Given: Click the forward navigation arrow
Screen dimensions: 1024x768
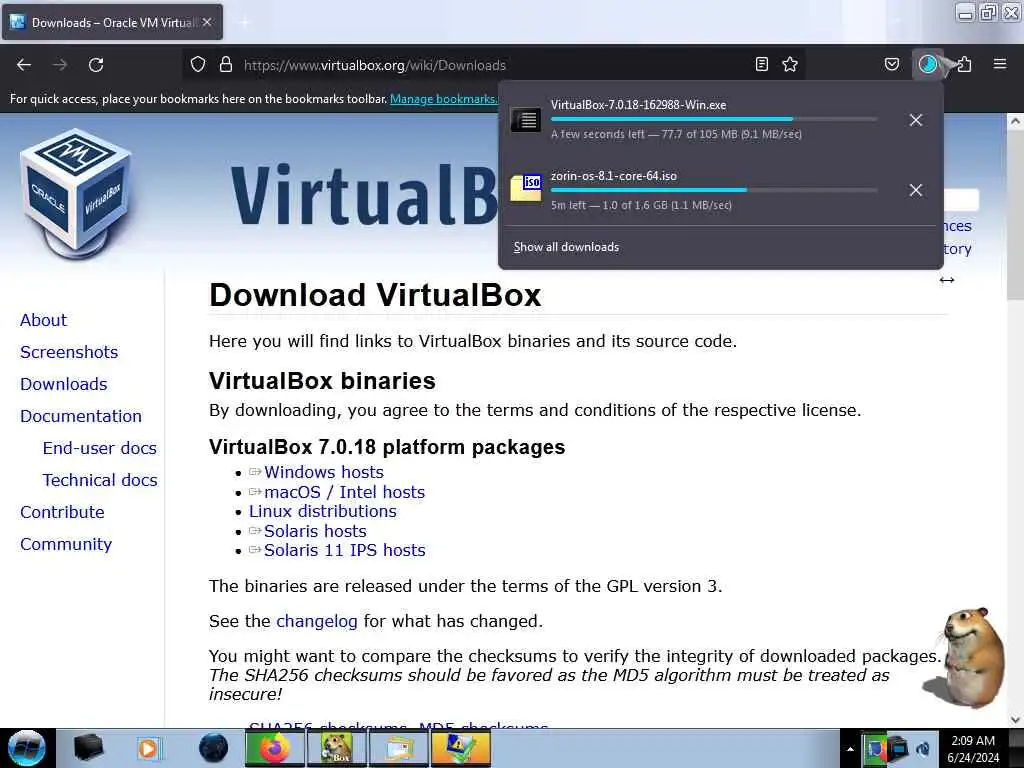Looking at the screenshot, I should [x=60, y=65].
